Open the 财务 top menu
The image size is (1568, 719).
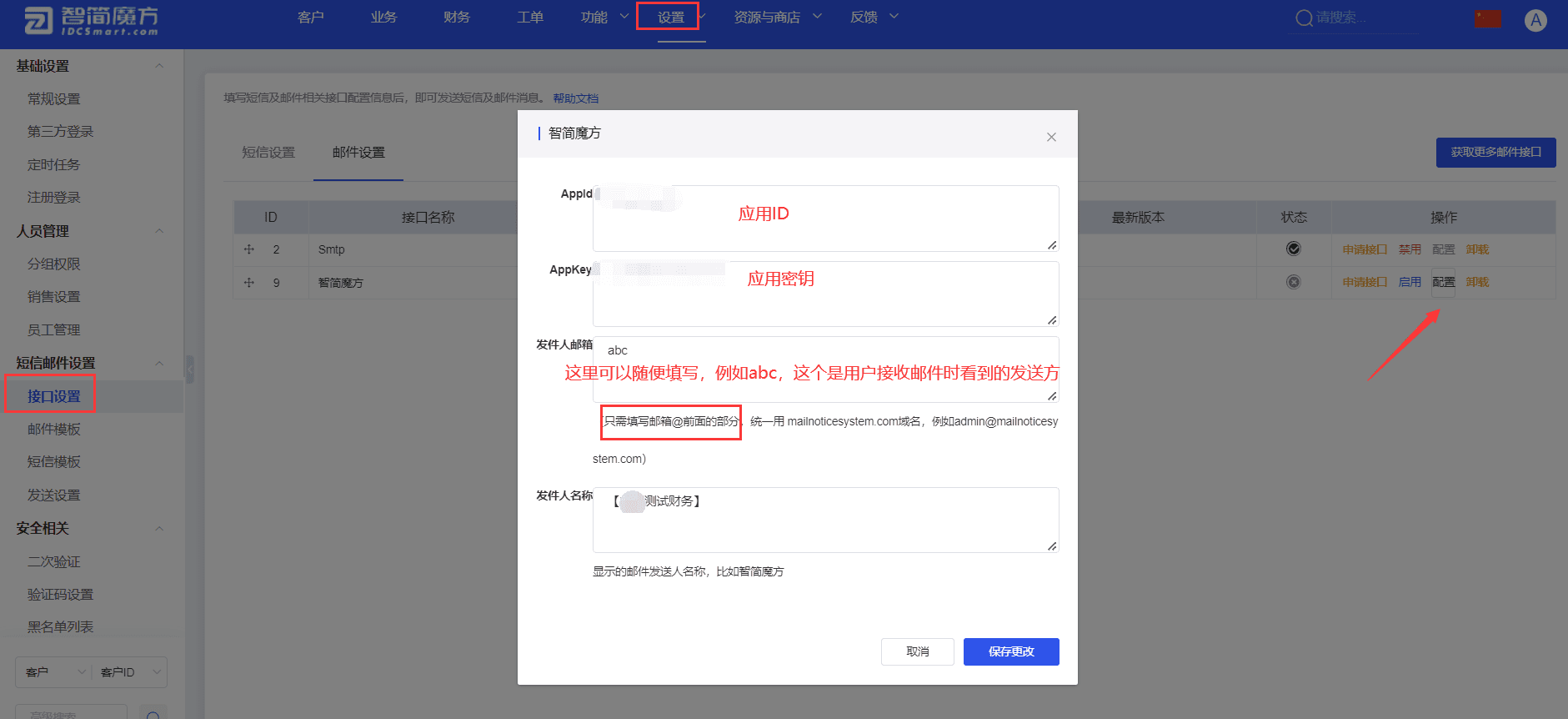tap(457, 18)
